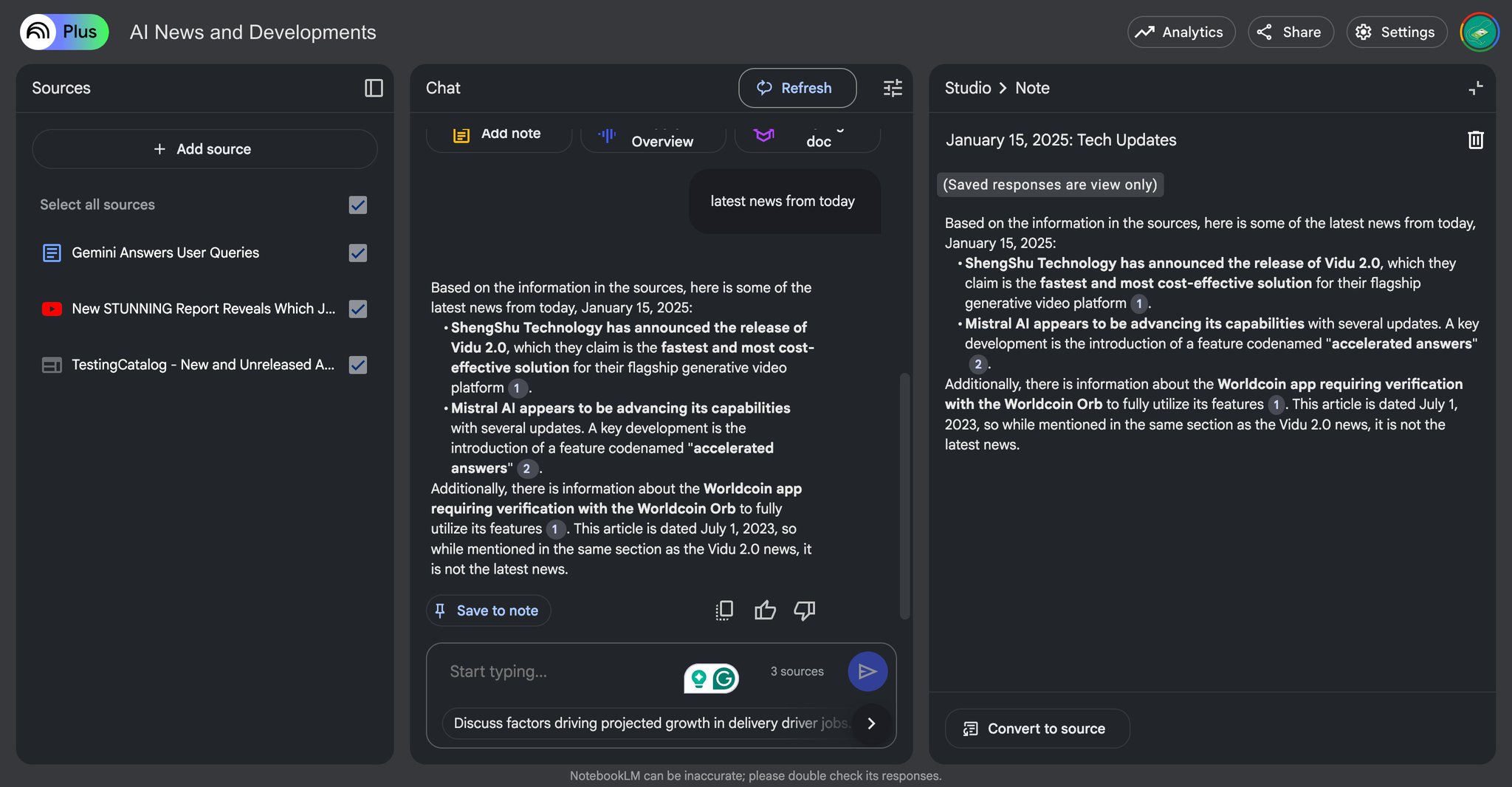The width and height of the screenshot is (1512, 787).
Task: Open Analytics panel
Action: coord(1181,32)
